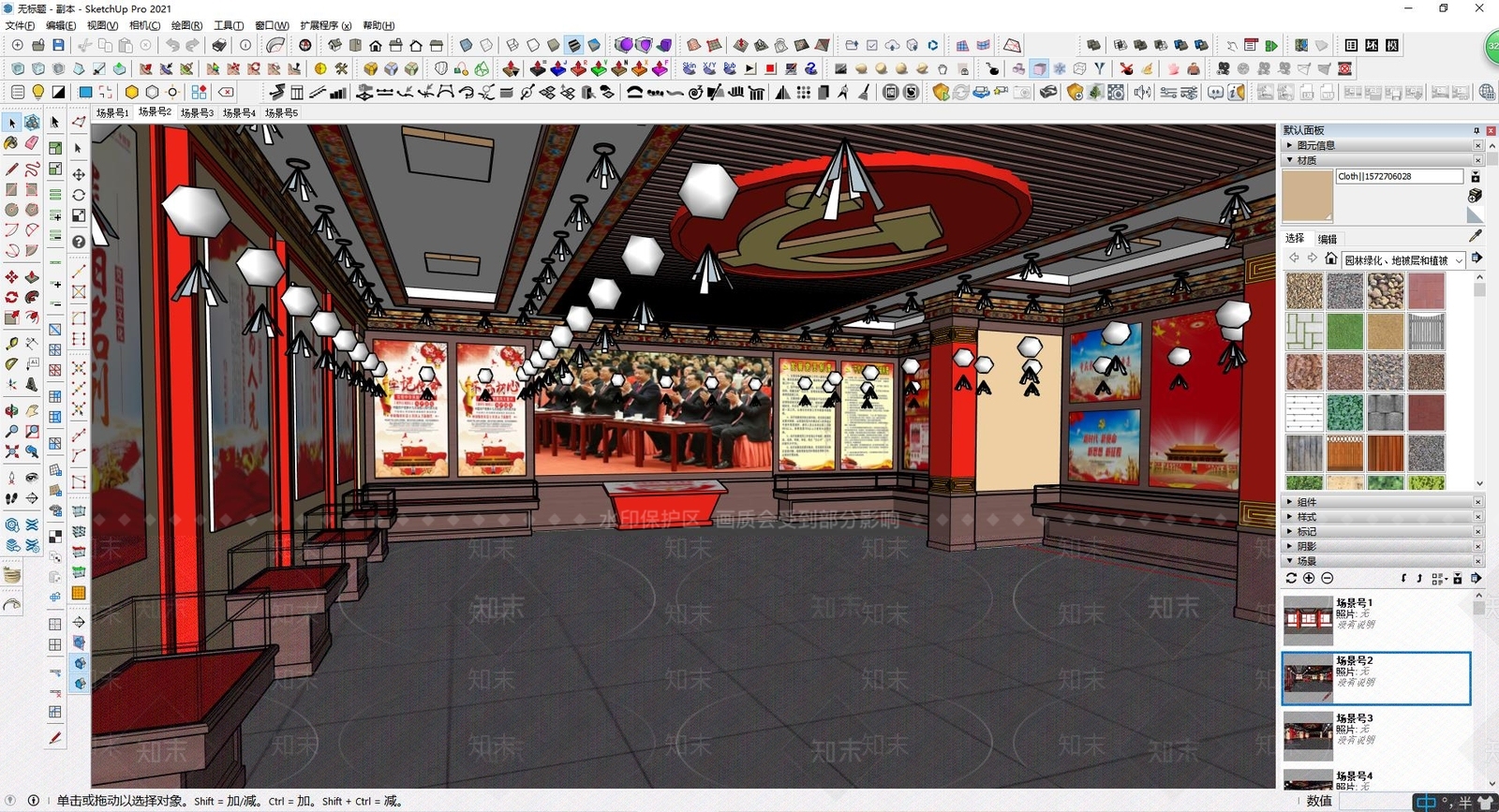This screenshot has height=812, width=1499.
Task: Click the yellow light bulb icon
Action: [37, 92]
